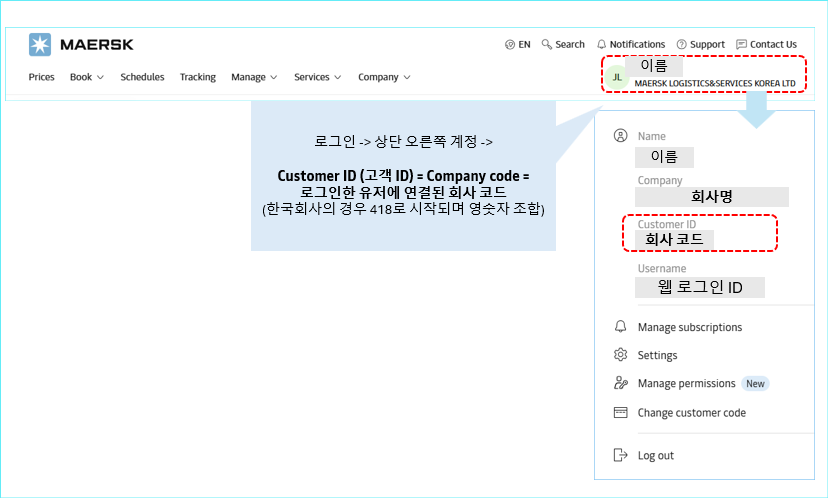Open the Company dropdown menu
Screen dimensions: 828x498
384,77
